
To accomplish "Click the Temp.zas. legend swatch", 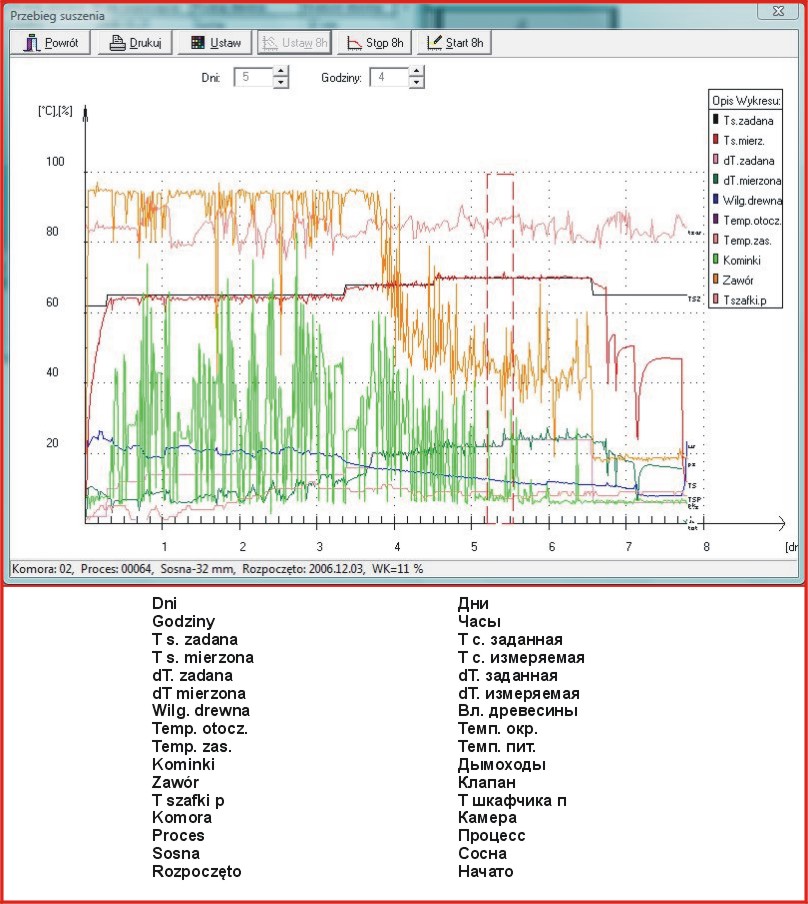I will [x=716, y=239].
